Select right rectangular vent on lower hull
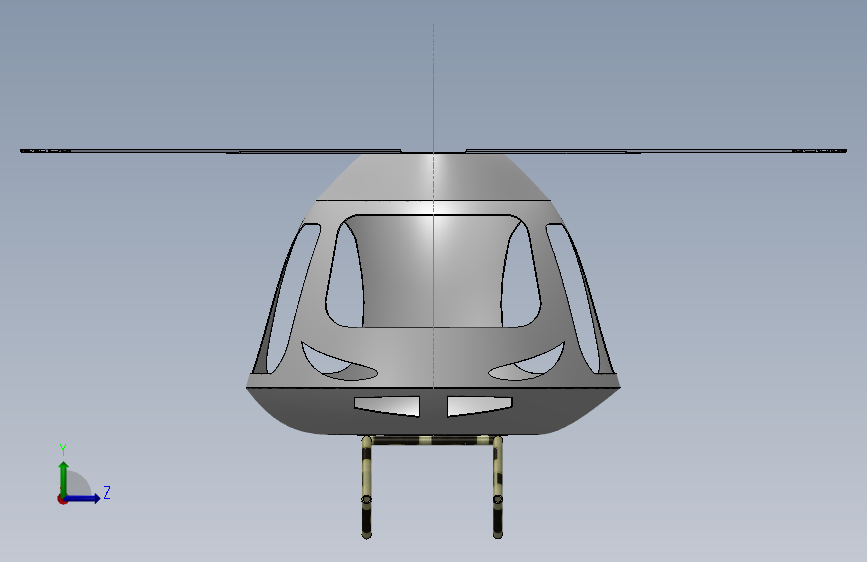 point(479,406)
